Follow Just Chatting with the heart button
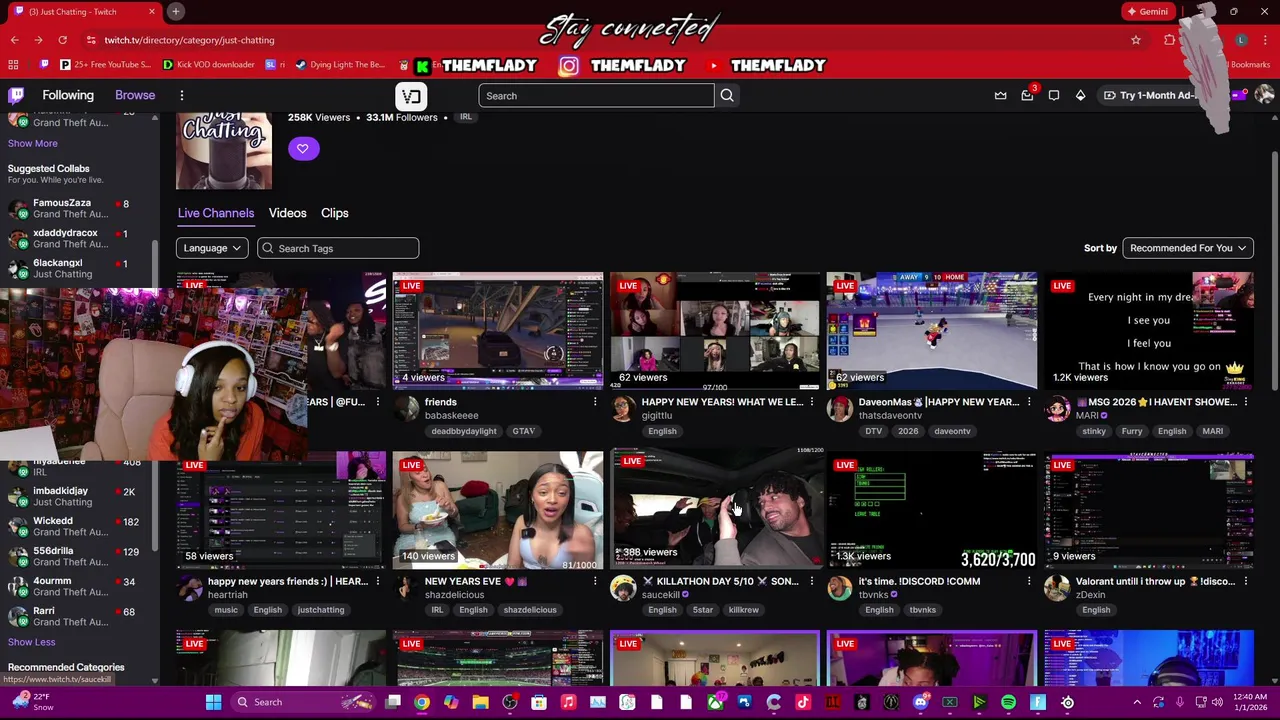The height and width of the screenshot is (720, 1280). point(303,148)
